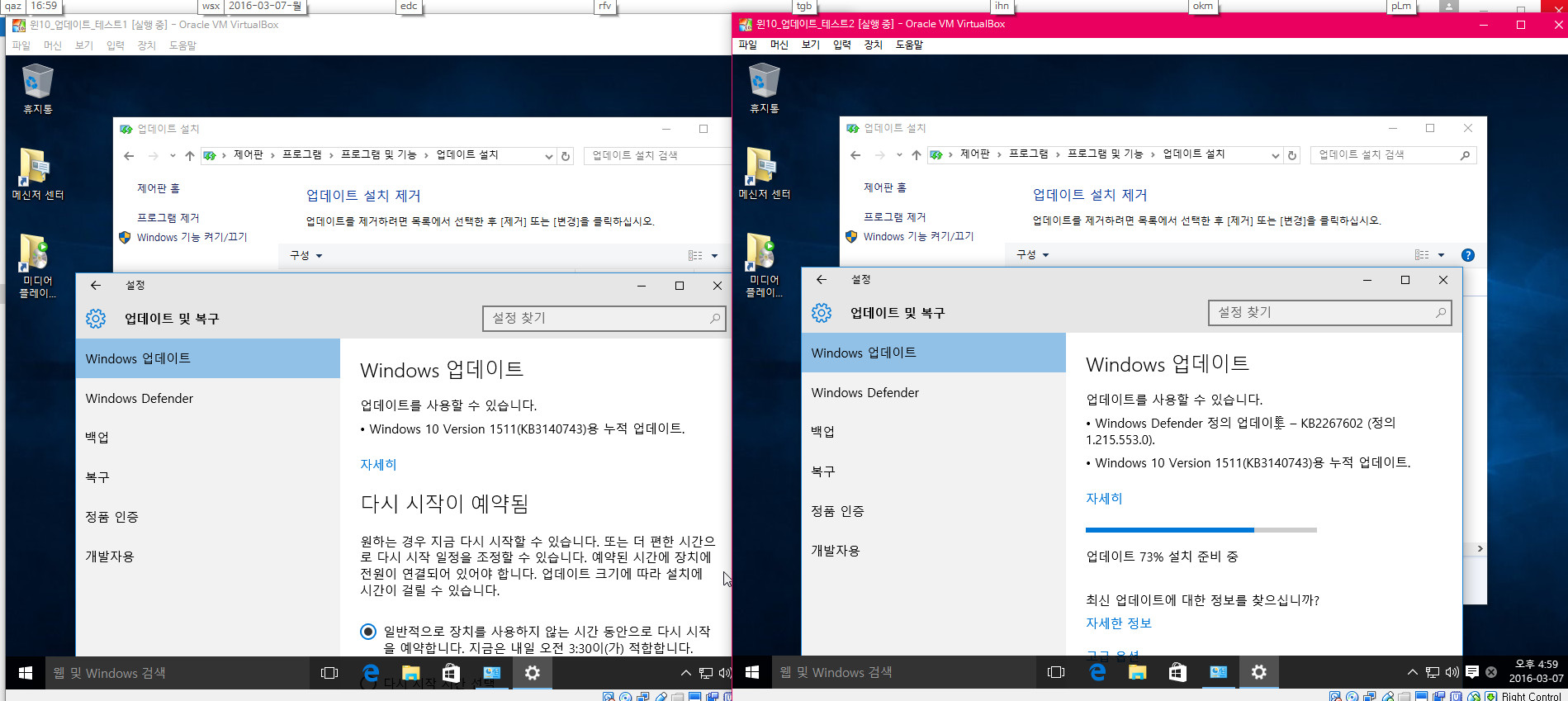
Task: Expand 구성 dropdown in right update window
Action: tap(1033, 255)
